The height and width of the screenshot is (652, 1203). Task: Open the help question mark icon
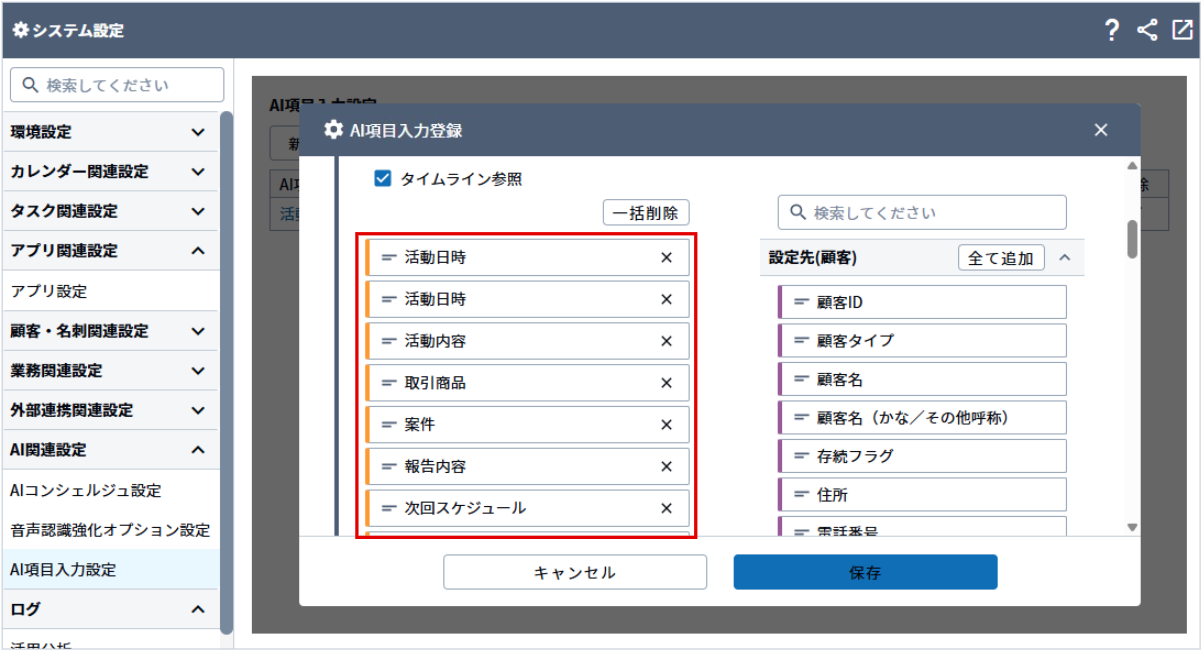point(1112,30)
